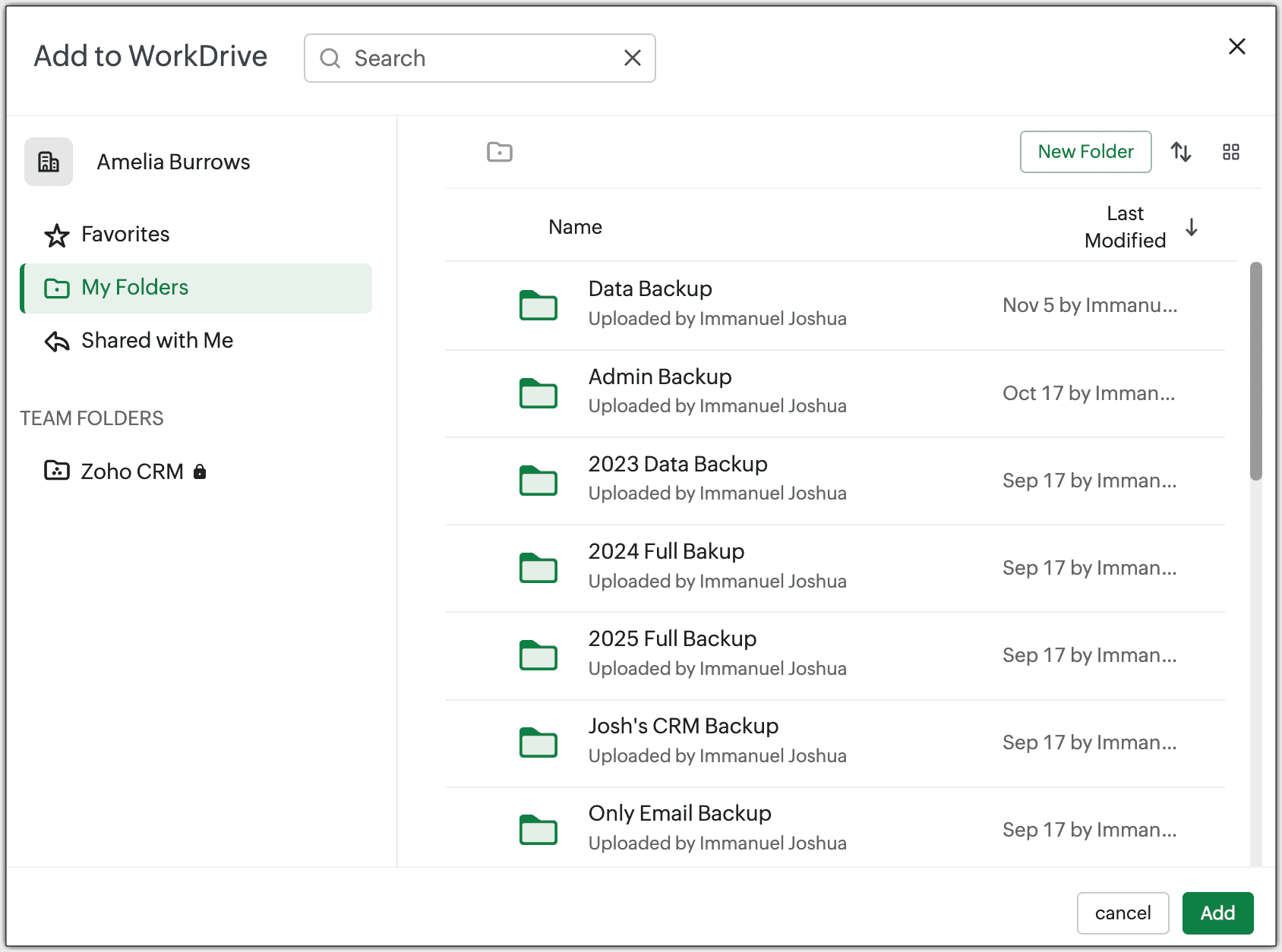The width and height of the screenshot is (1282, 952).
Task: Clear the search field with X
Action: point(633,58)
